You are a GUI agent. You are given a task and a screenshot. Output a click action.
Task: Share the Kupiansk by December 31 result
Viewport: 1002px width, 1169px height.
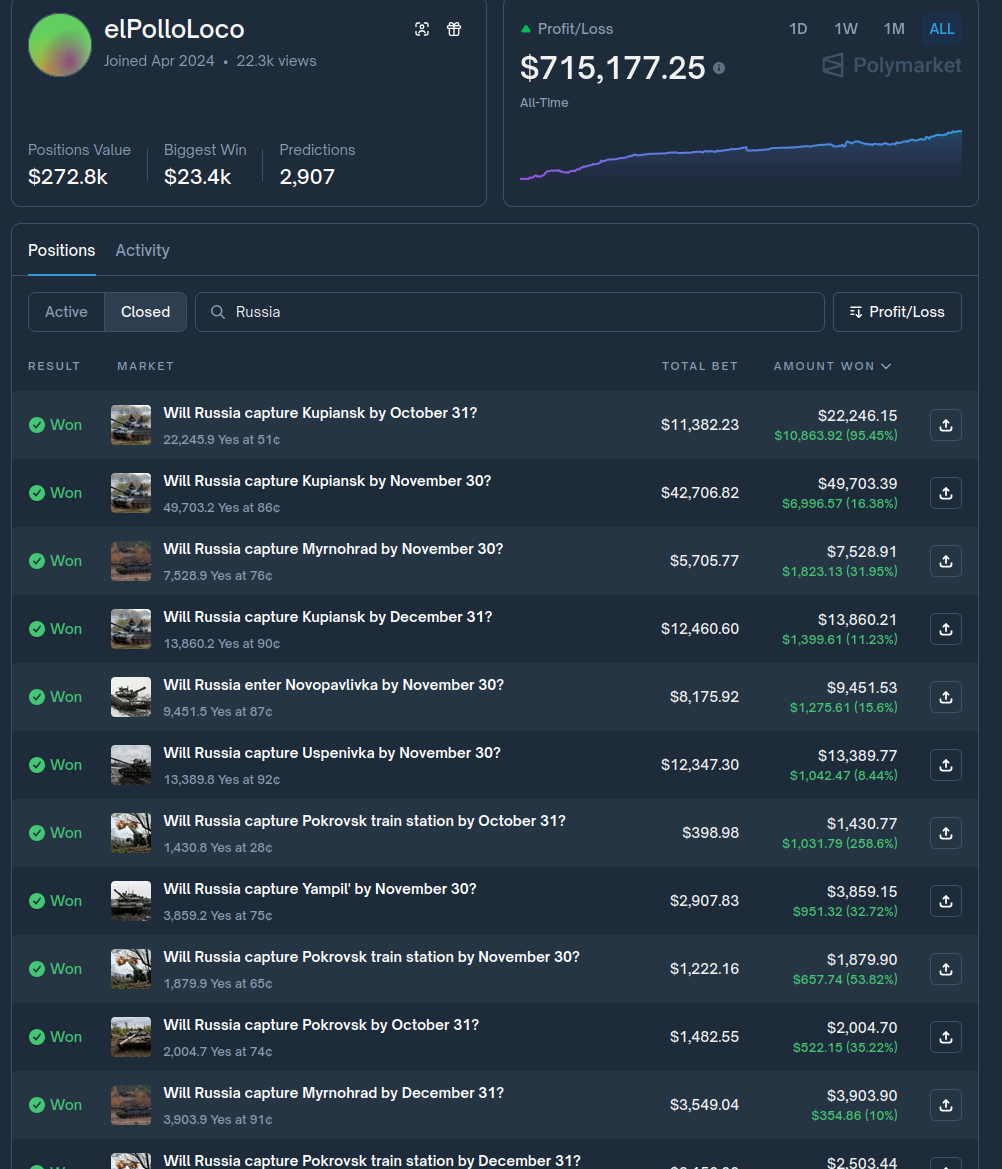pos(945,628)
